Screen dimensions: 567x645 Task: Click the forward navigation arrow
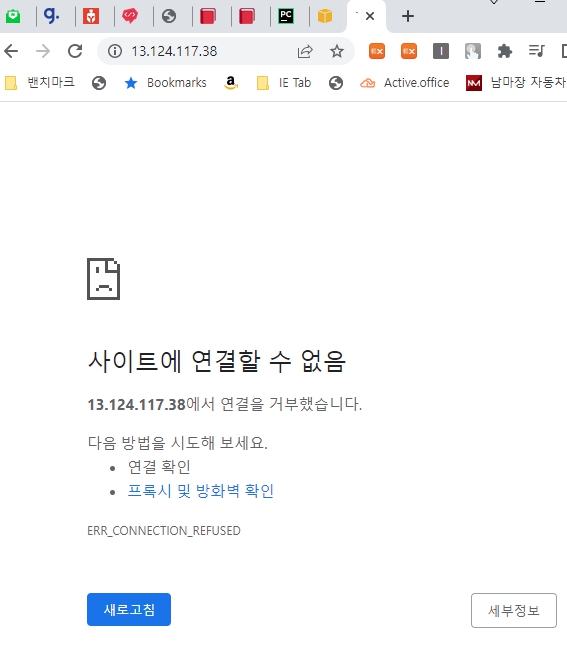pos(43,51)
